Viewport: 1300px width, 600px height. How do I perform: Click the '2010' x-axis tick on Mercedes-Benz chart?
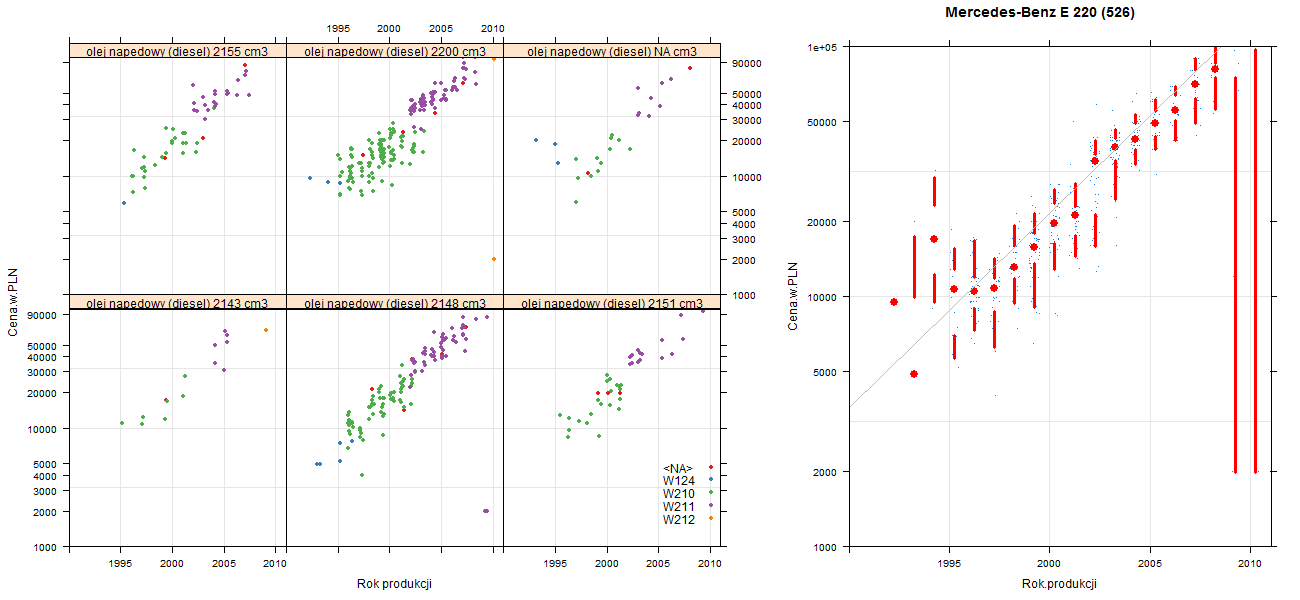click(1249, 564)
